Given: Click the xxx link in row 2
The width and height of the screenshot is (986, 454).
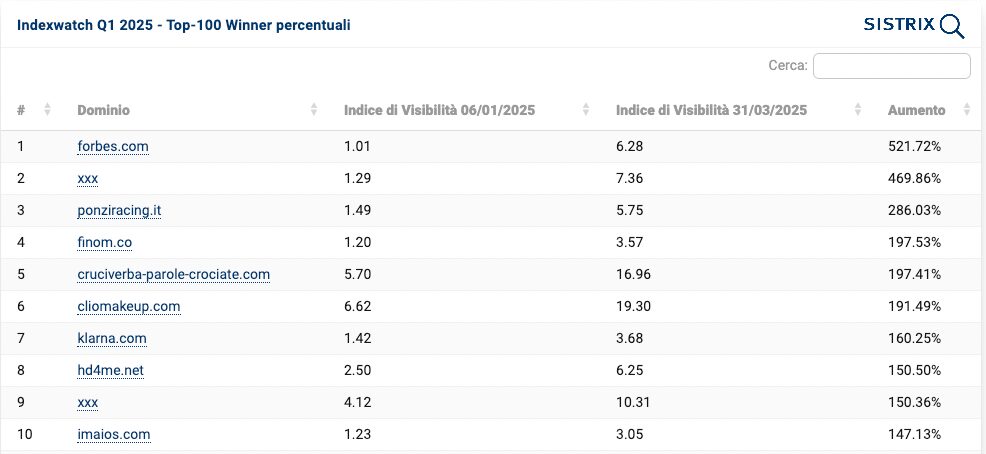Looking at the screenshot, I should (x=88, y=178).
